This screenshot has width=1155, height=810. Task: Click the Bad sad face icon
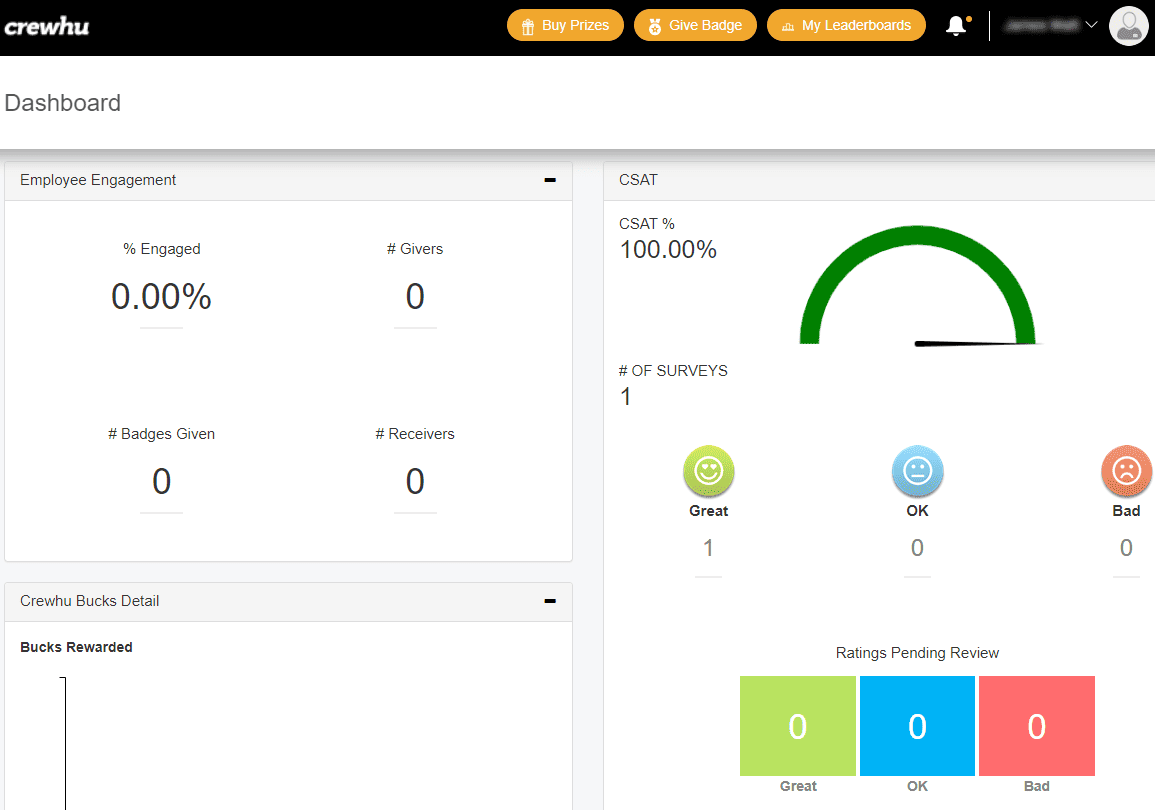click(x=1126, y=471)
